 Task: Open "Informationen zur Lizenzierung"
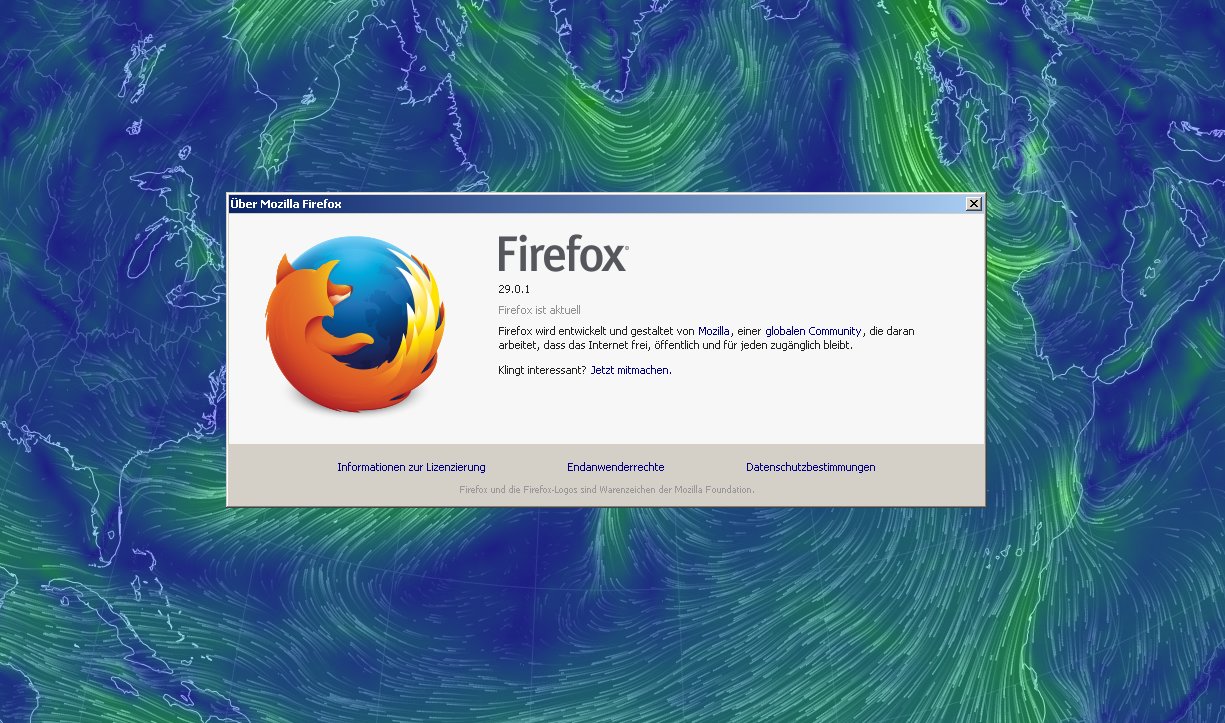tap(411, 467)
